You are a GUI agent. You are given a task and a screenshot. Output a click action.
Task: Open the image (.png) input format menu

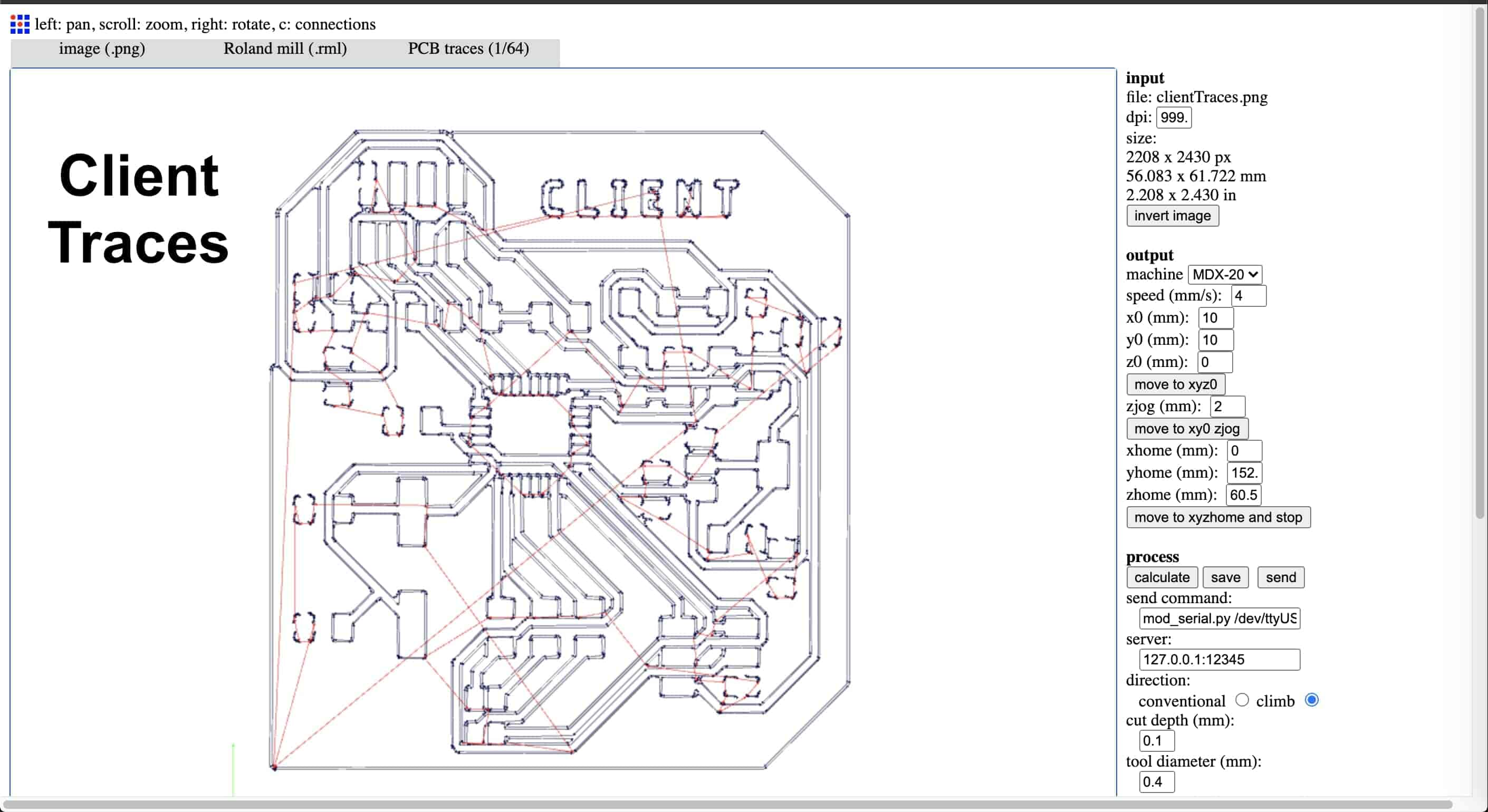click(102, 49)
